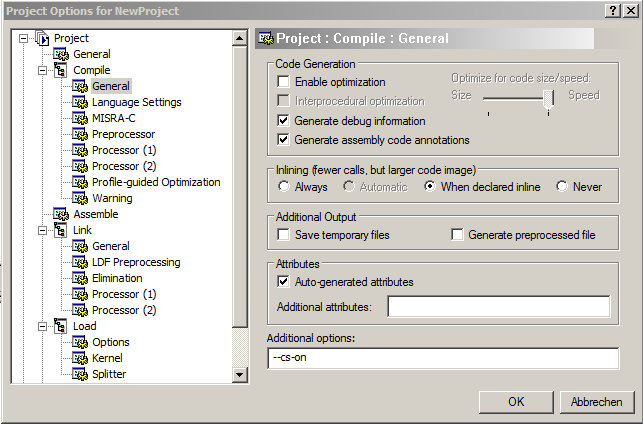Click the MISRA-C settings icon
Screen dimensions: 643x424
[80, 118]
